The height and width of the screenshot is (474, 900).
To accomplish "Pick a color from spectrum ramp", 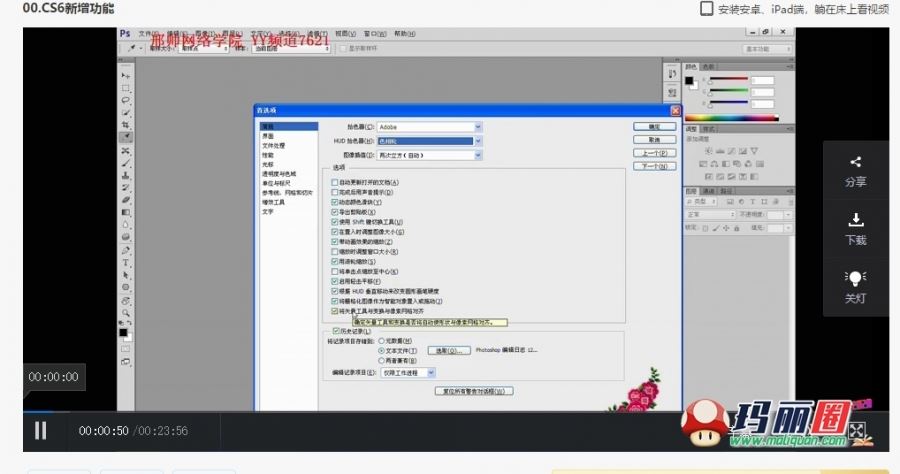I will 732,118.
